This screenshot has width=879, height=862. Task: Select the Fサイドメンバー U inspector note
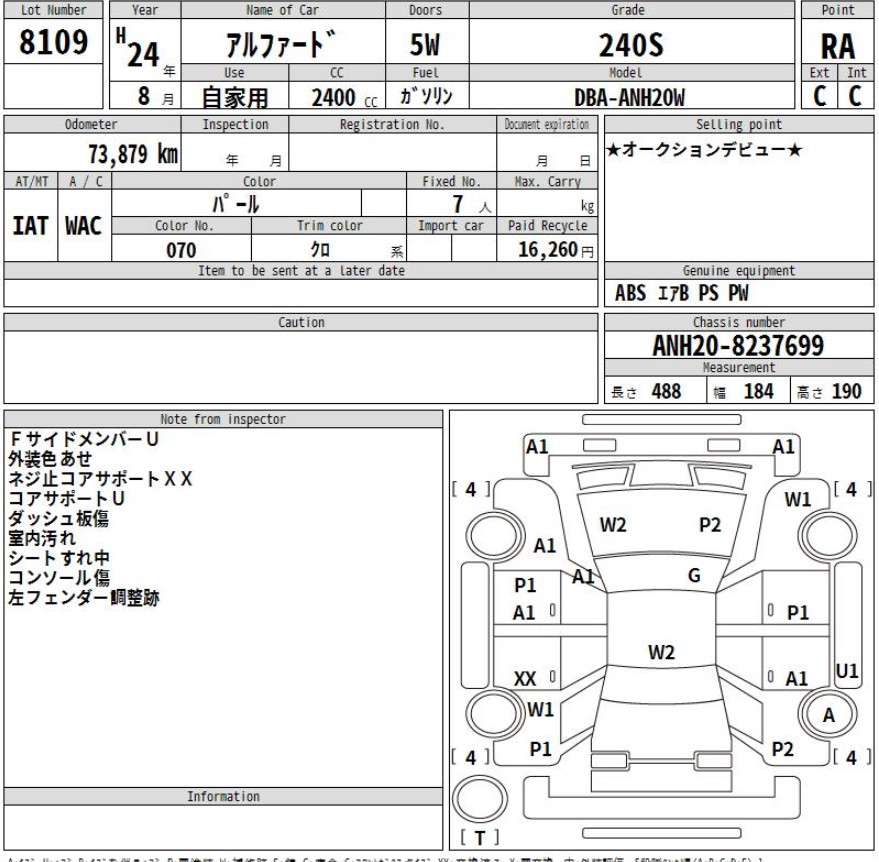click(x=84, y=440)
